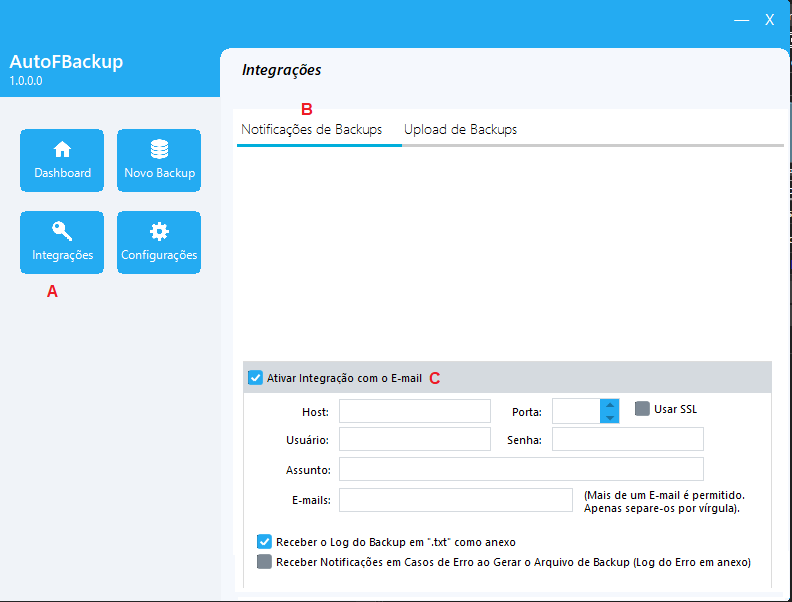Screen dimensions: 792x602
Task: Enable the Usar SSL checkbox
Action: pyautogui.click(x=642, y=409)
